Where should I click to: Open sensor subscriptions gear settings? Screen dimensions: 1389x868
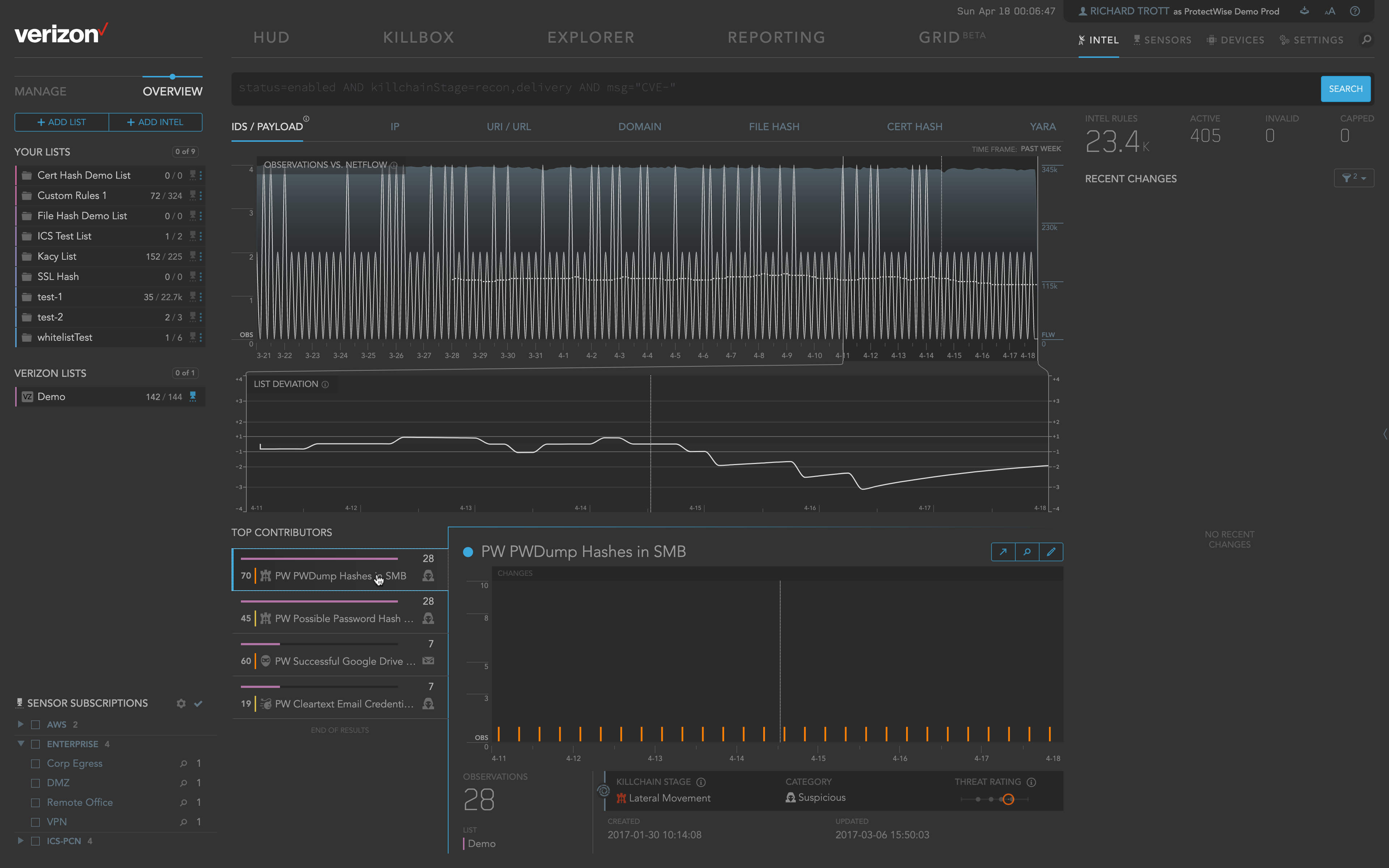click(x=181, y=703)
